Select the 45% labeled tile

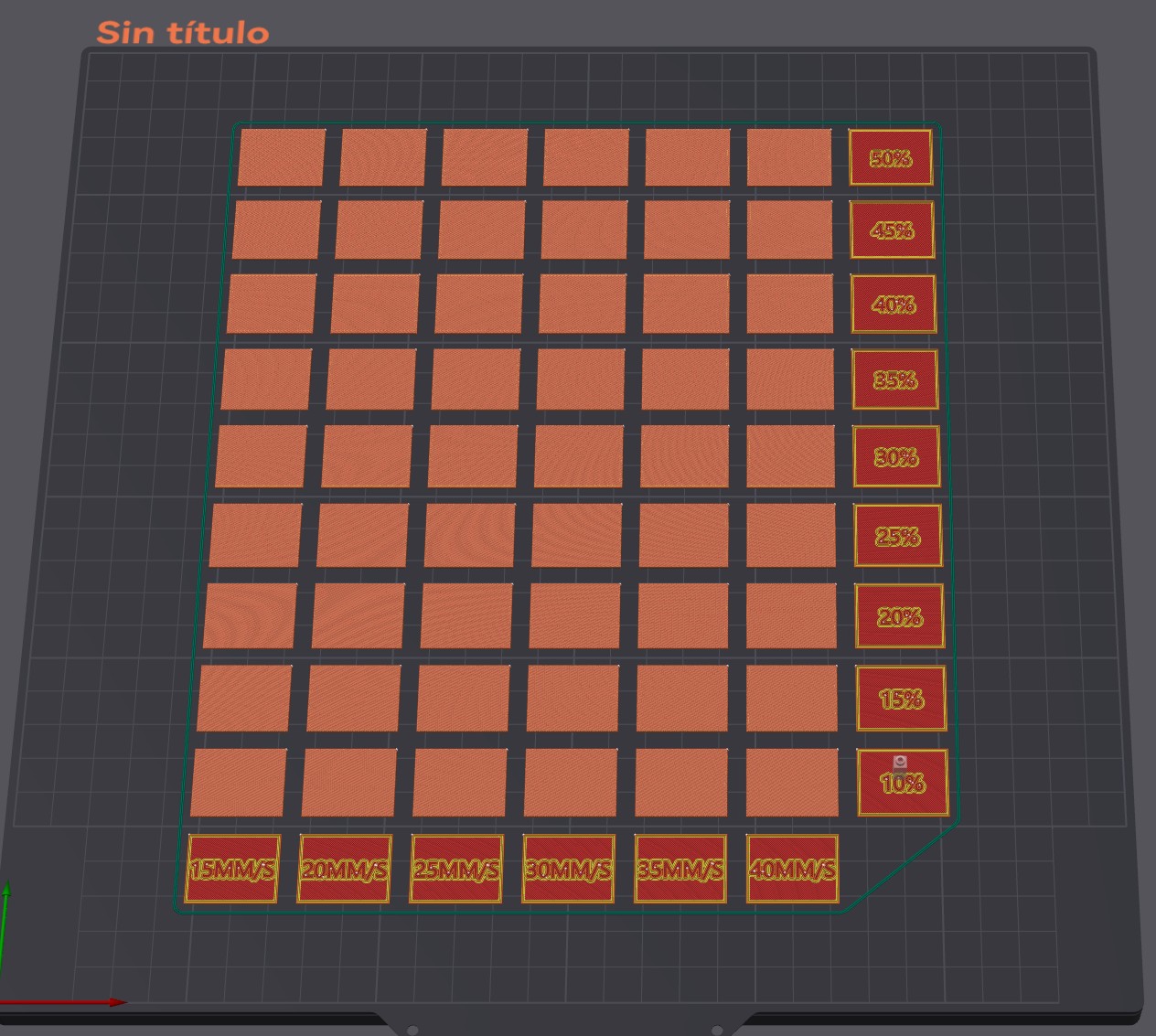(892, 230)
